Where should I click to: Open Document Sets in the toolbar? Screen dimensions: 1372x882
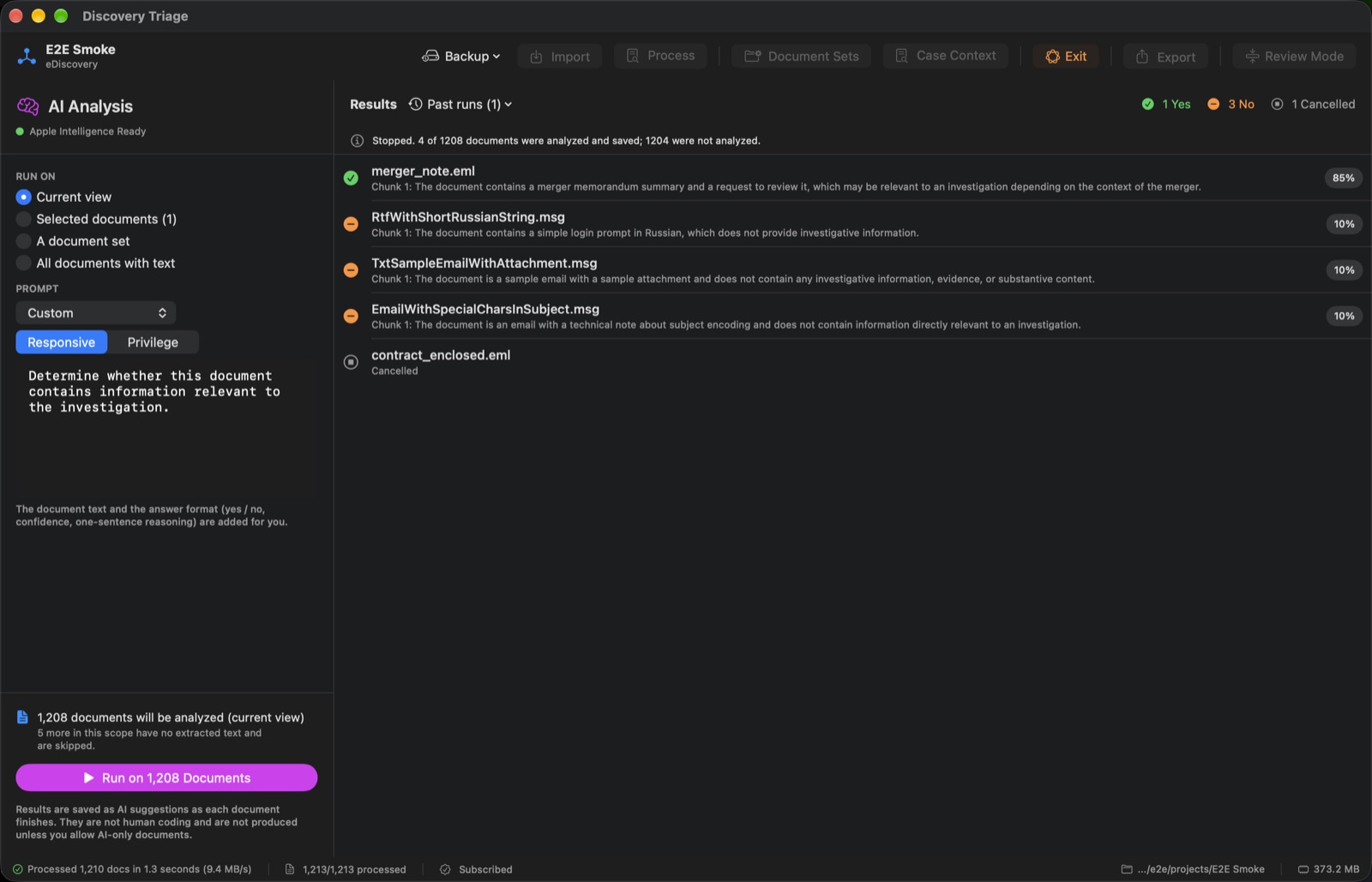[801, 57]
